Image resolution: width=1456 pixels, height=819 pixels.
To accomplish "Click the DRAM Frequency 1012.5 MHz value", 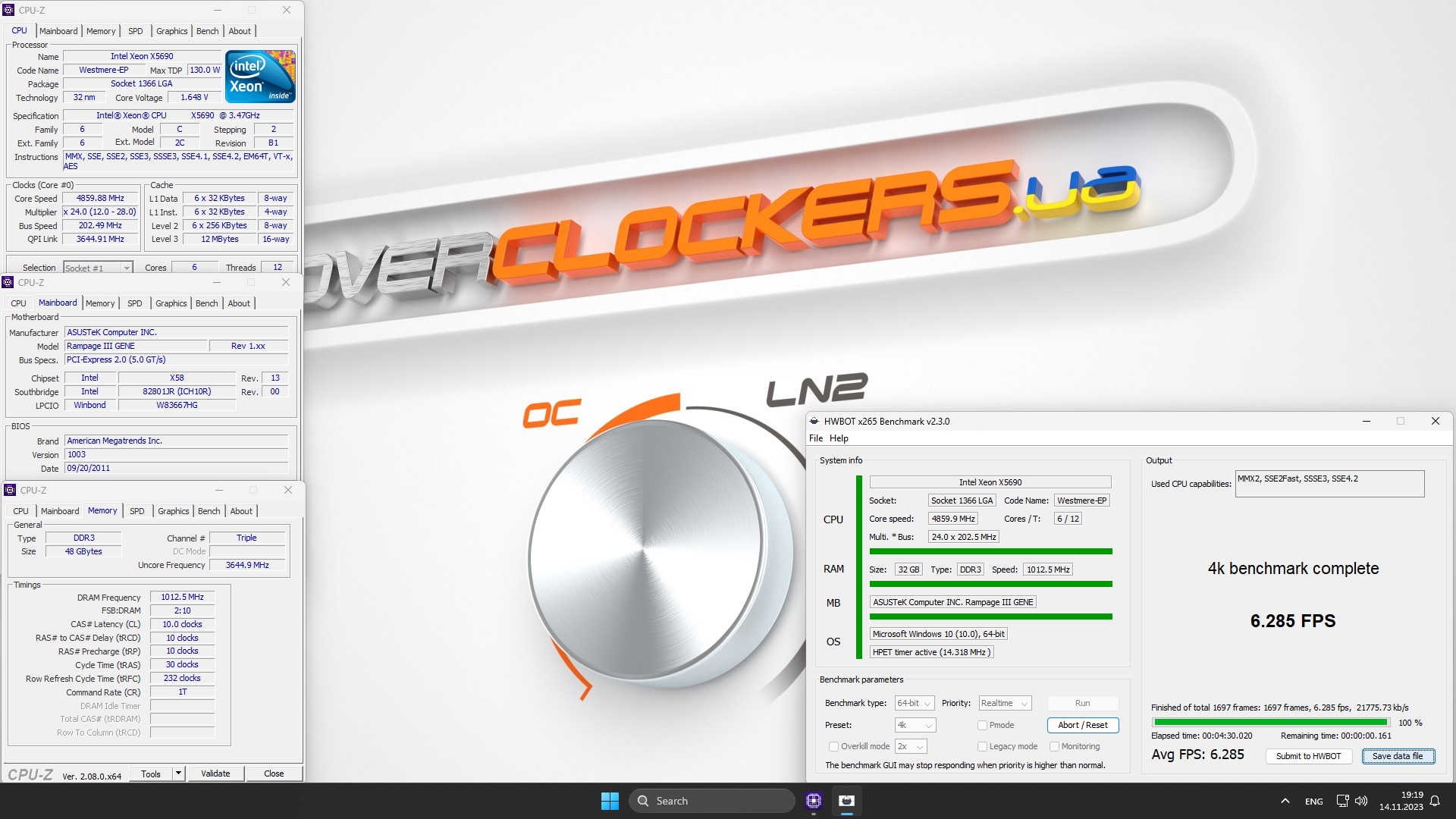I will tap(182, 597).
